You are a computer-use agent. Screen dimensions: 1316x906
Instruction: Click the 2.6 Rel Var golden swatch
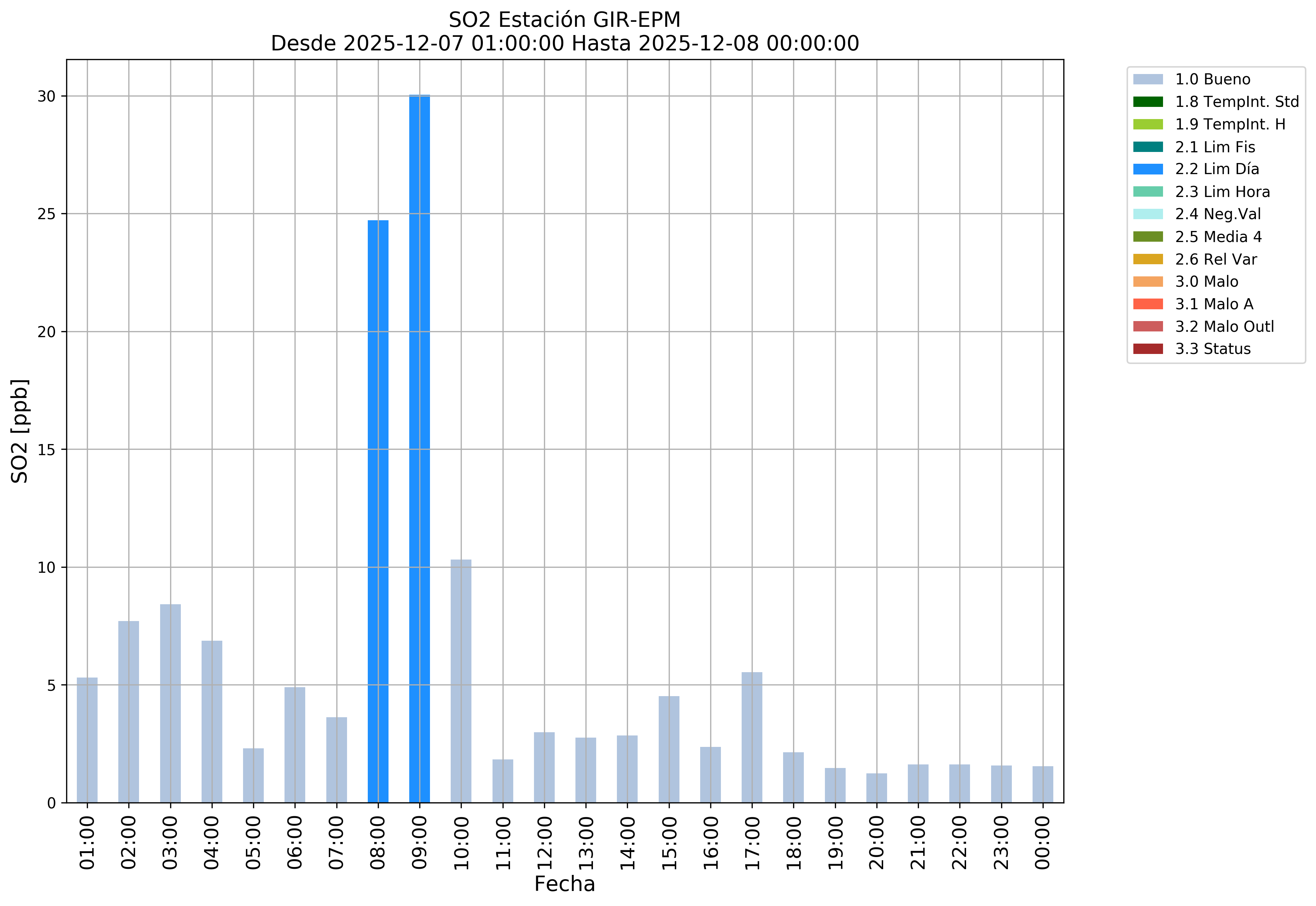coord(1147,260)
